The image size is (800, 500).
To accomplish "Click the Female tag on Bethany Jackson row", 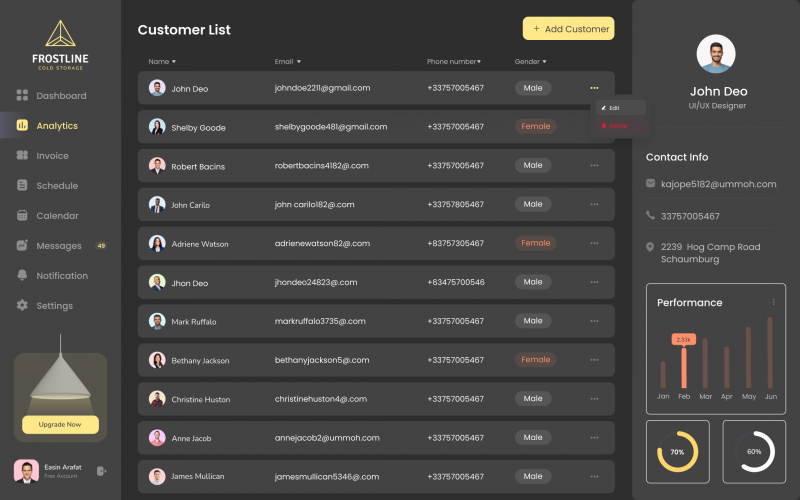I will 535,359.
